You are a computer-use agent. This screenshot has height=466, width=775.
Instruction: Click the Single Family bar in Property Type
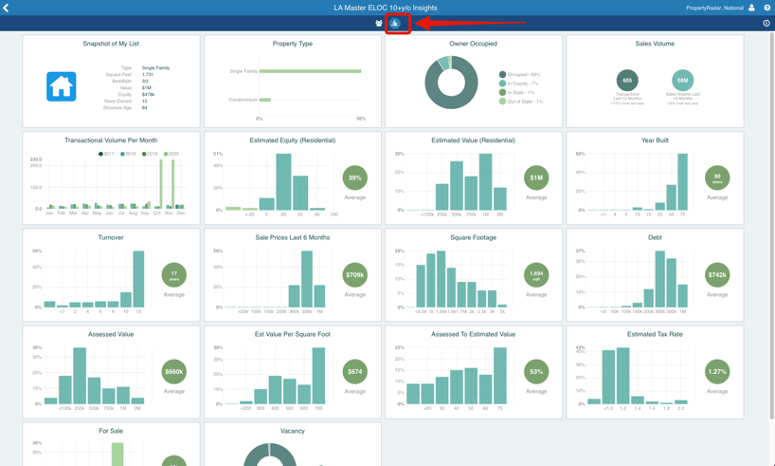point(310,71)
